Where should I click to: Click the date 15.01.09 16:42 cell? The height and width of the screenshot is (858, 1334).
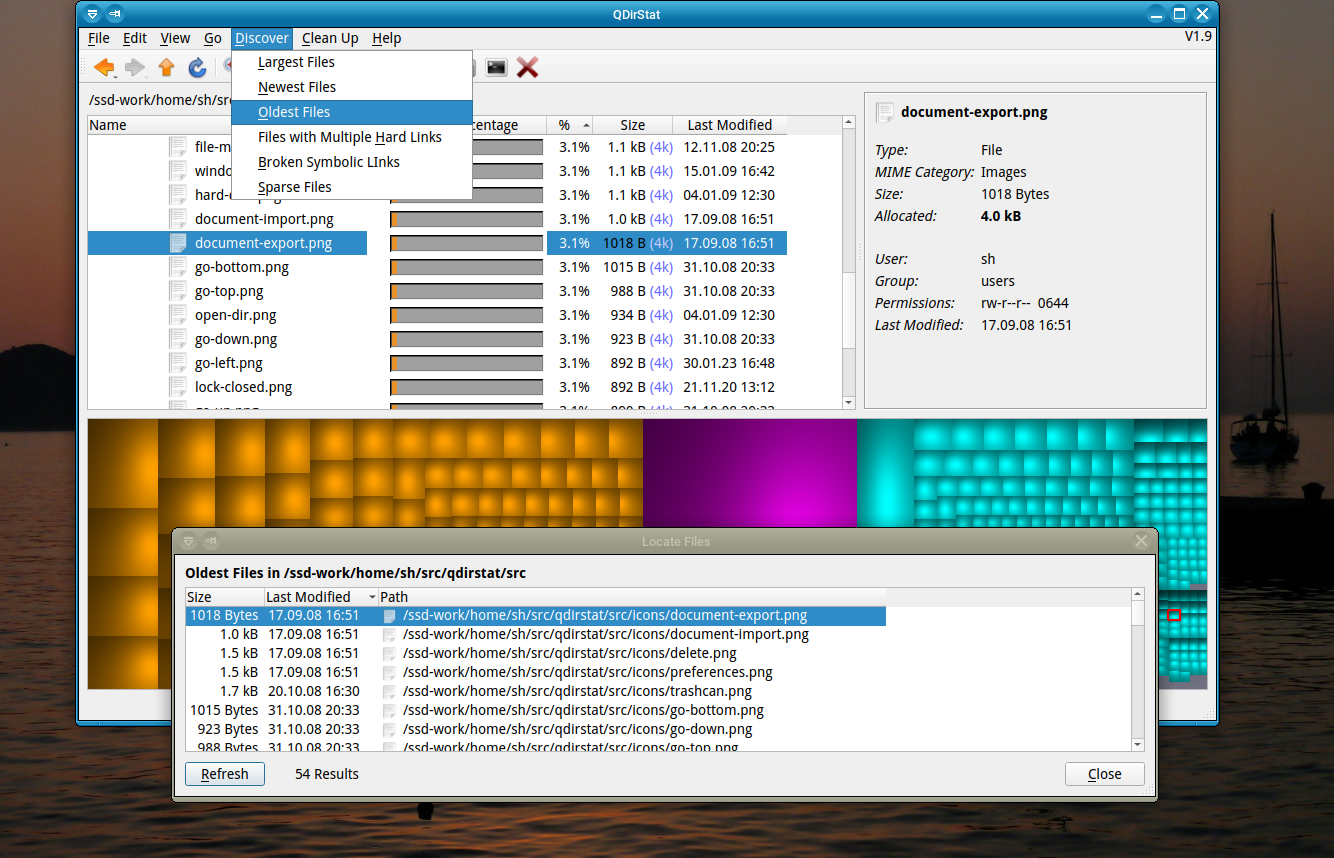[729, 171]
